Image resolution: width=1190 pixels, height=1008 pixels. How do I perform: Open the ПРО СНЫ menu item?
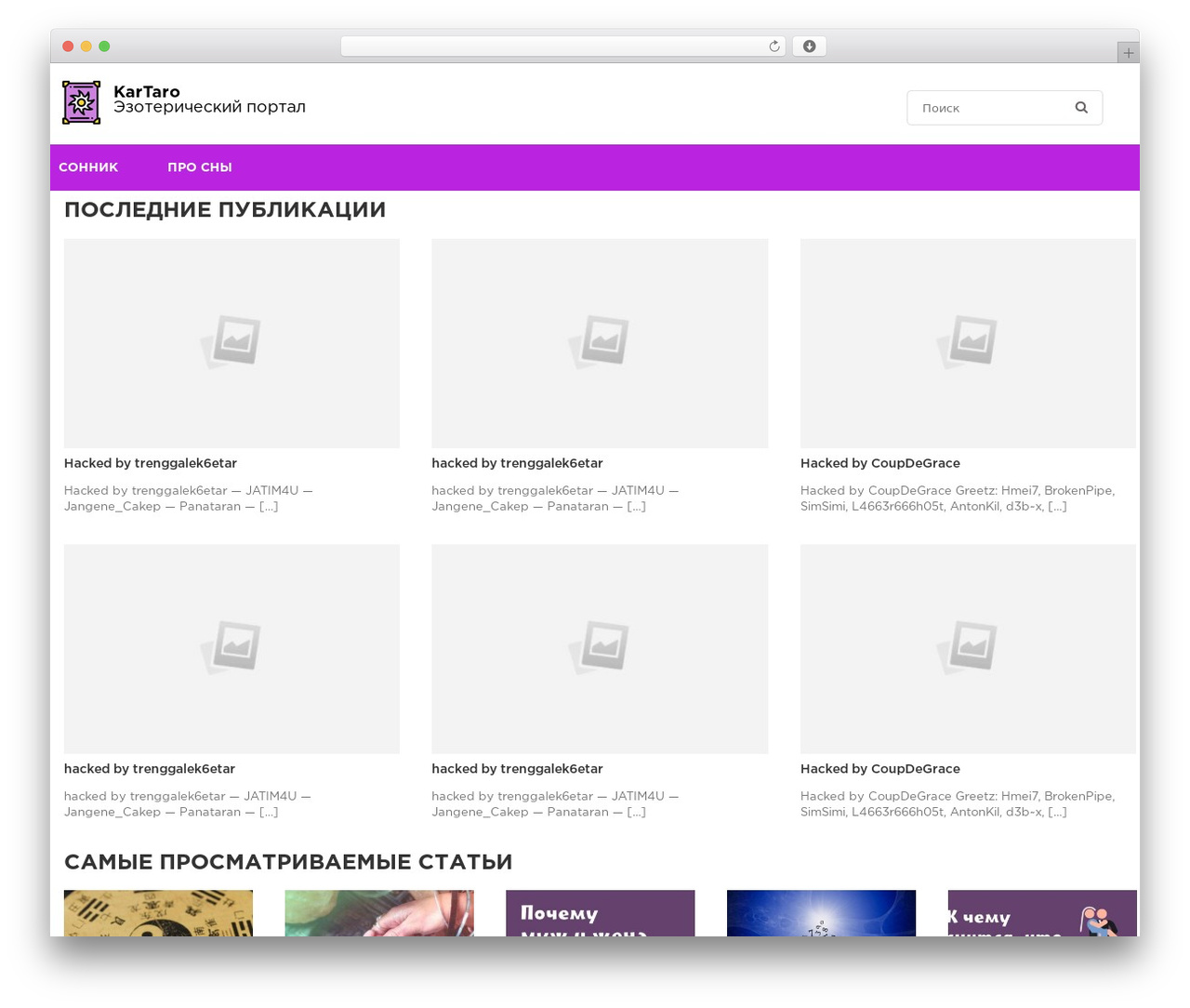click(x=200, y=167)
